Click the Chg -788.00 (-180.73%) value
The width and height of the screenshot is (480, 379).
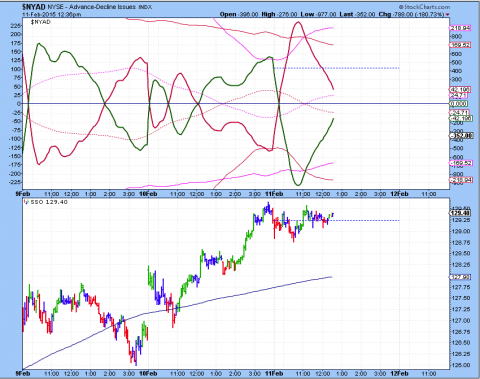click(x=411, y=14)
